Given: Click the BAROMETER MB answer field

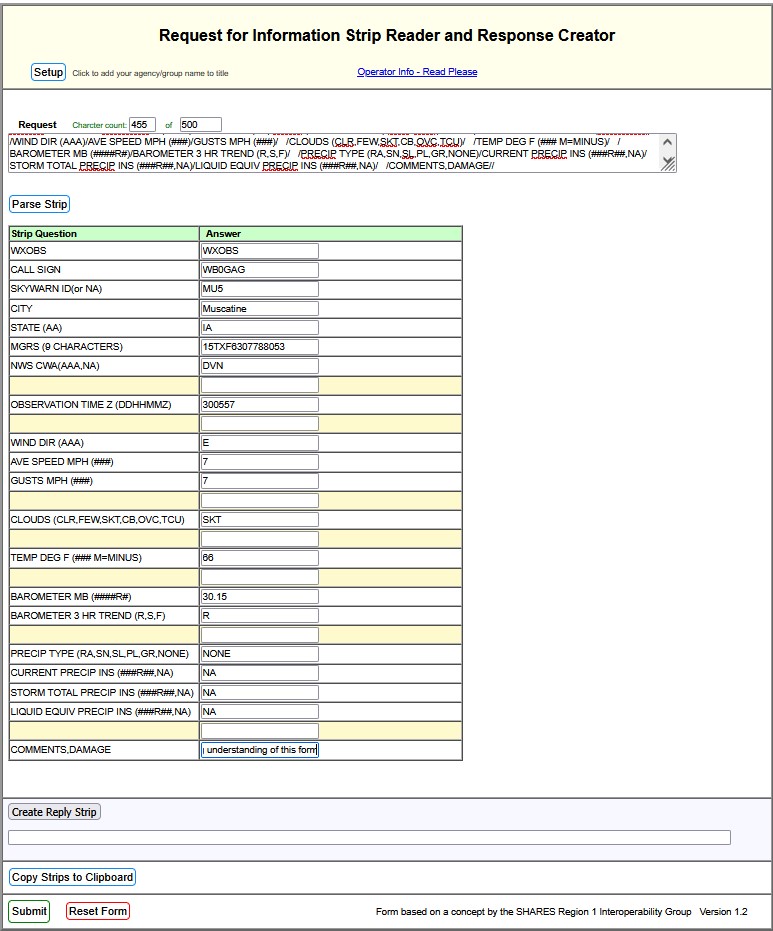Looking at the screenshot, I should pos(260,596).
